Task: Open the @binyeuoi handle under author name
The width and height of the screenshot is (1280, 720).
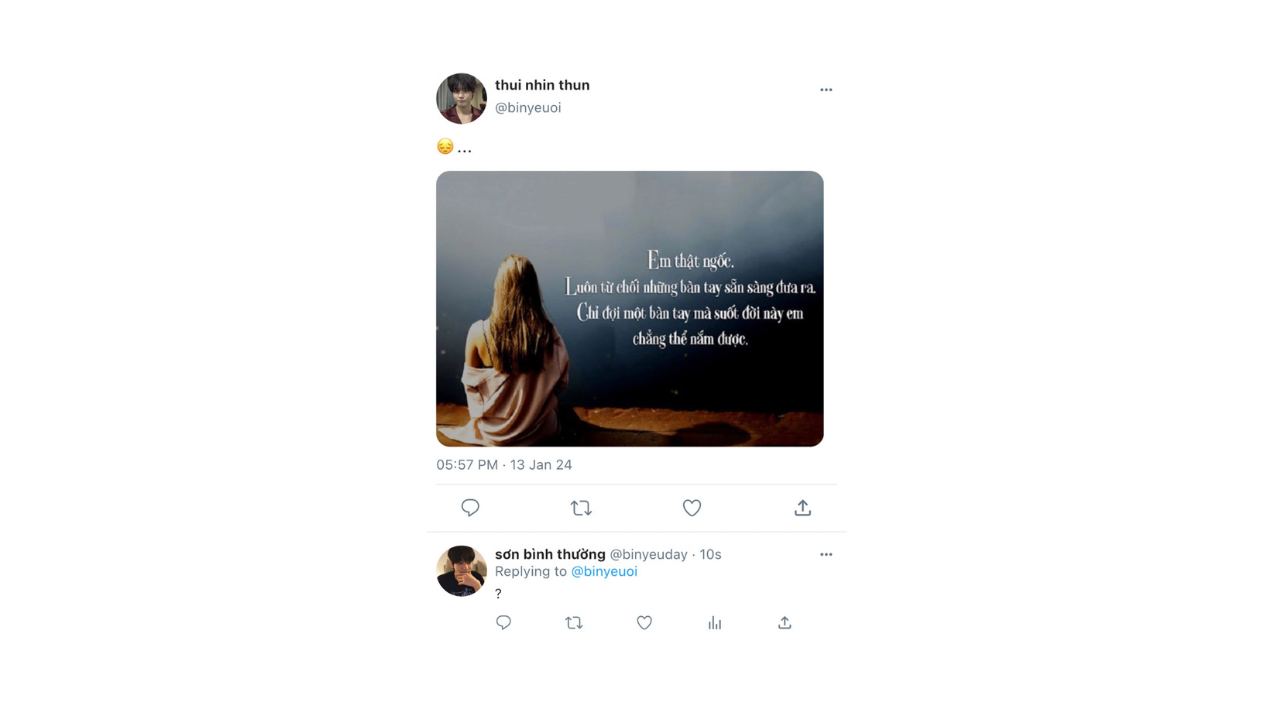Action: pyautogui.click(x=528, y=108)
